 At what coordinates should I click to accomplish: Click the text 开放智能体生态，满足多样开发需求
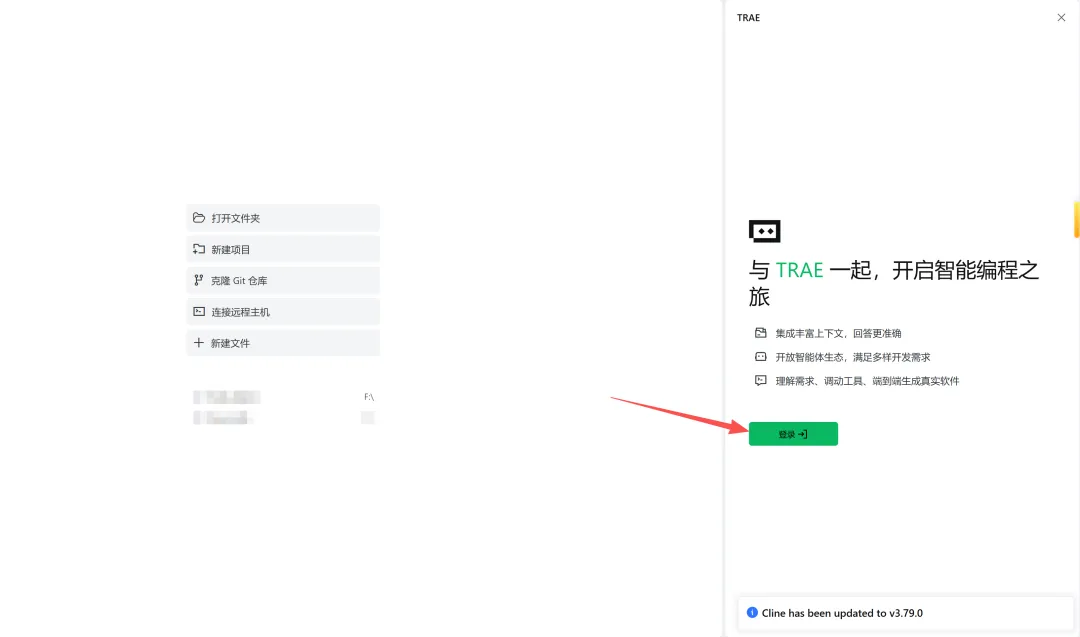(853, 357)
